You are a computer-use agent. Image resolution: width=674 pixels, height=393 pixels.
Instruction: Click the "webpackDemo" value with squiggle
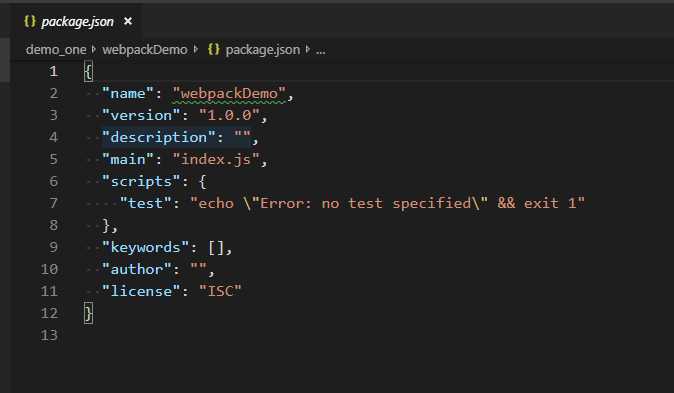[229, 94]
